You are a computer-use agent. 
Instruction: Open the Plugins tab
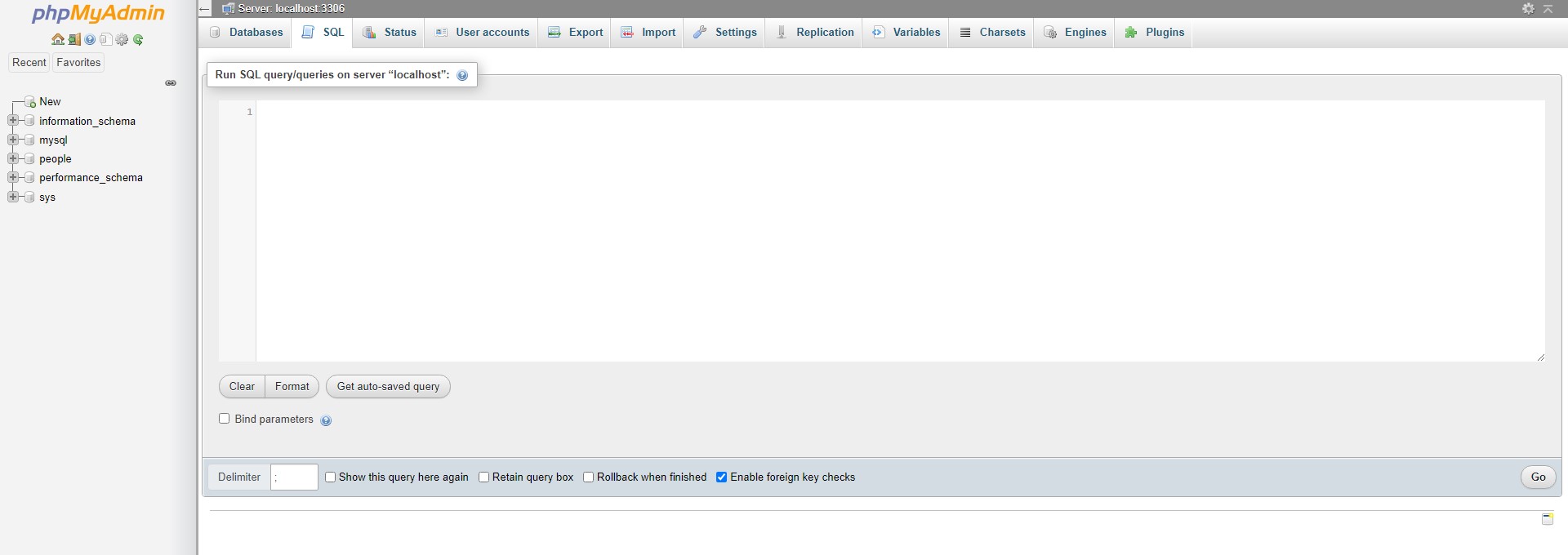(x=1154, y=33)
